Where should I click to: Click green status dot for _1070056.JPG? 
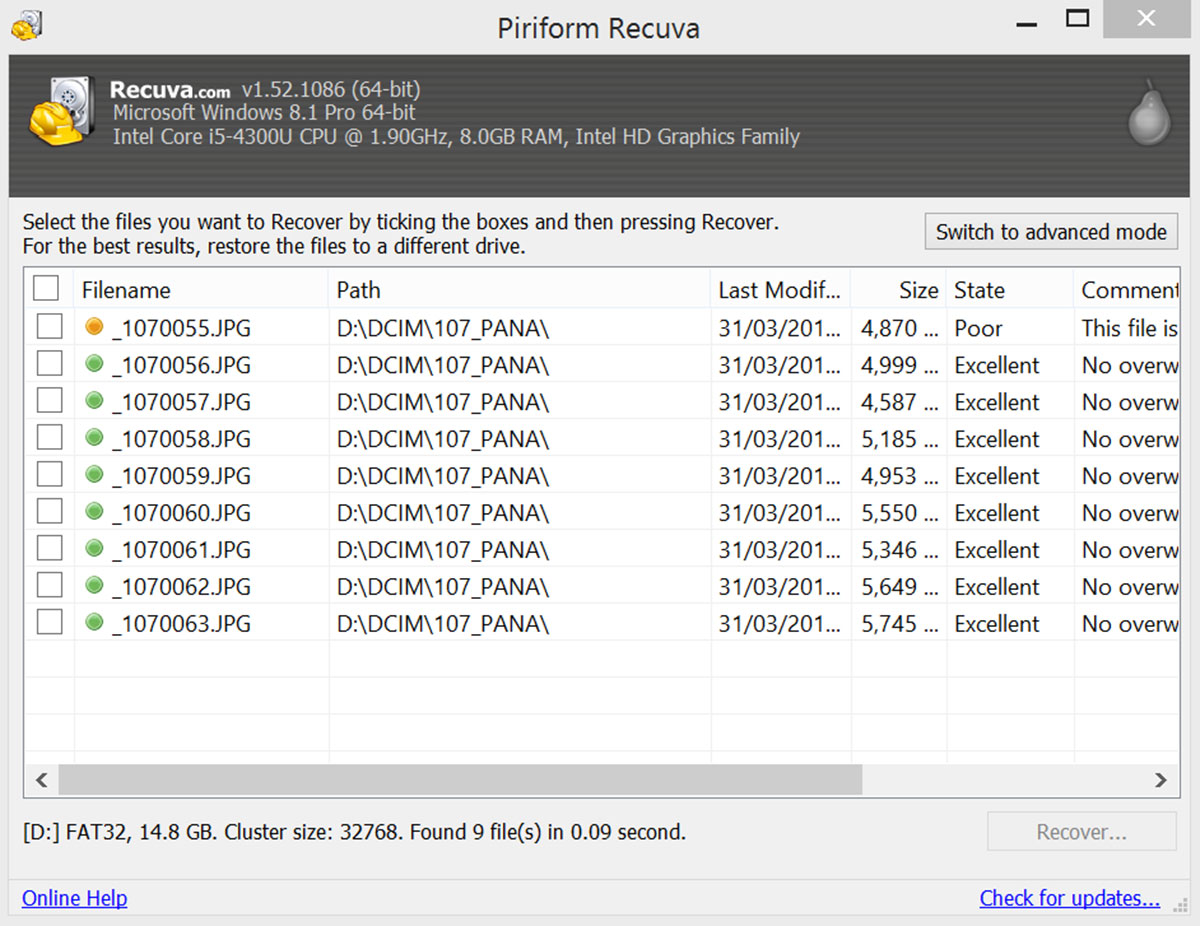click(95, 364)
